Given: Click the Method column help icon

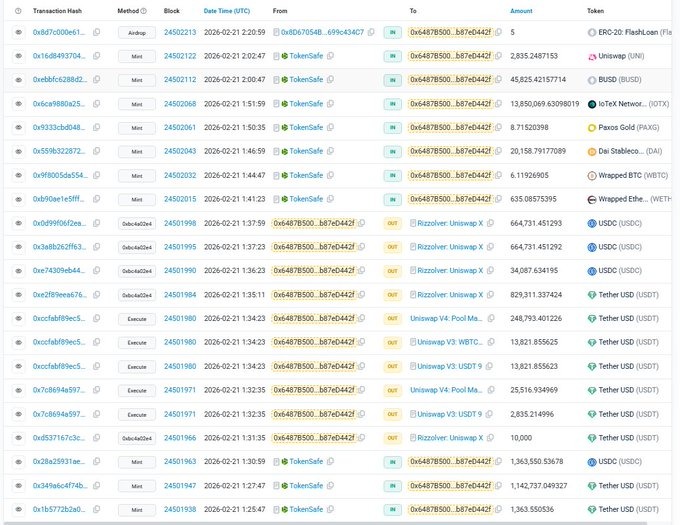Looking at the screenshot, I should click(144, 11).
